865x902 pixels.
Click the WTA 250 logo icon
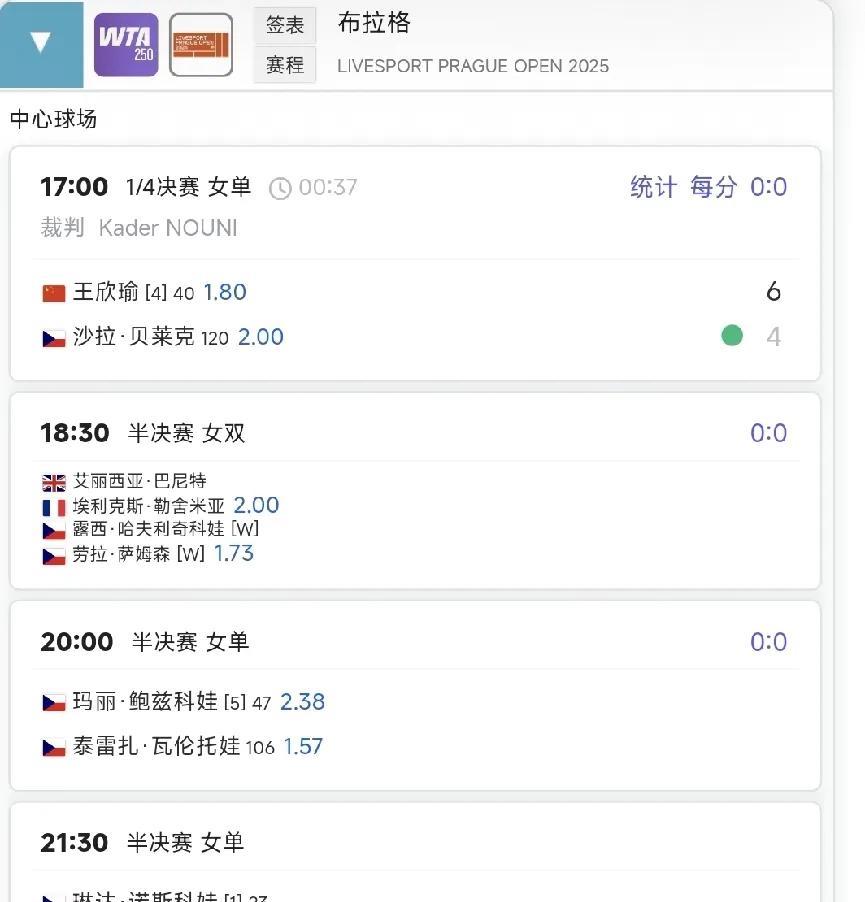(x=125, y=44)
